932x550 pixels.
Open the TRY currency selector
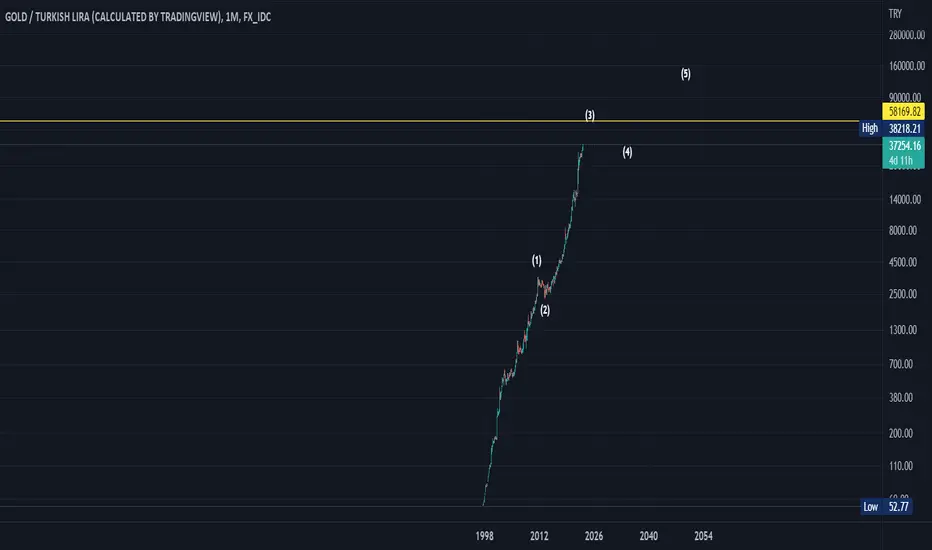tap(895, 14)
